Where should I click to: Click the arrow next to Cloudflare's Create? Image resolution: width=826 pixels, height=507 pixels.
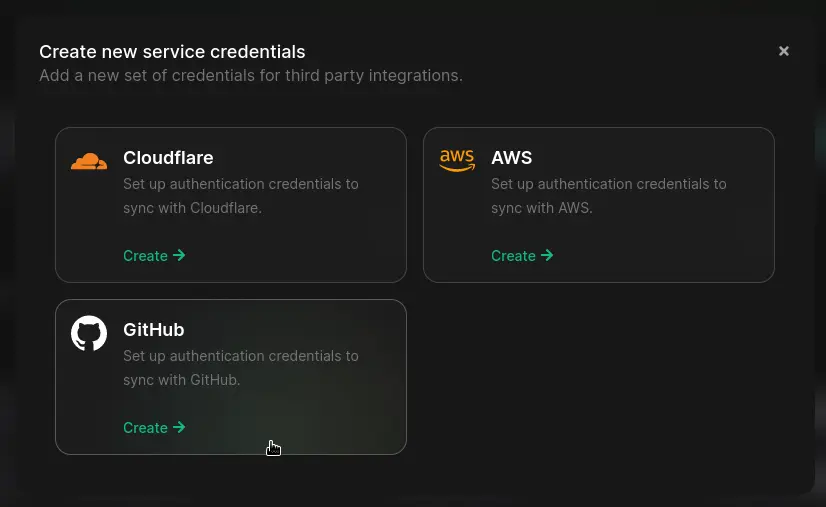[179, 255]
